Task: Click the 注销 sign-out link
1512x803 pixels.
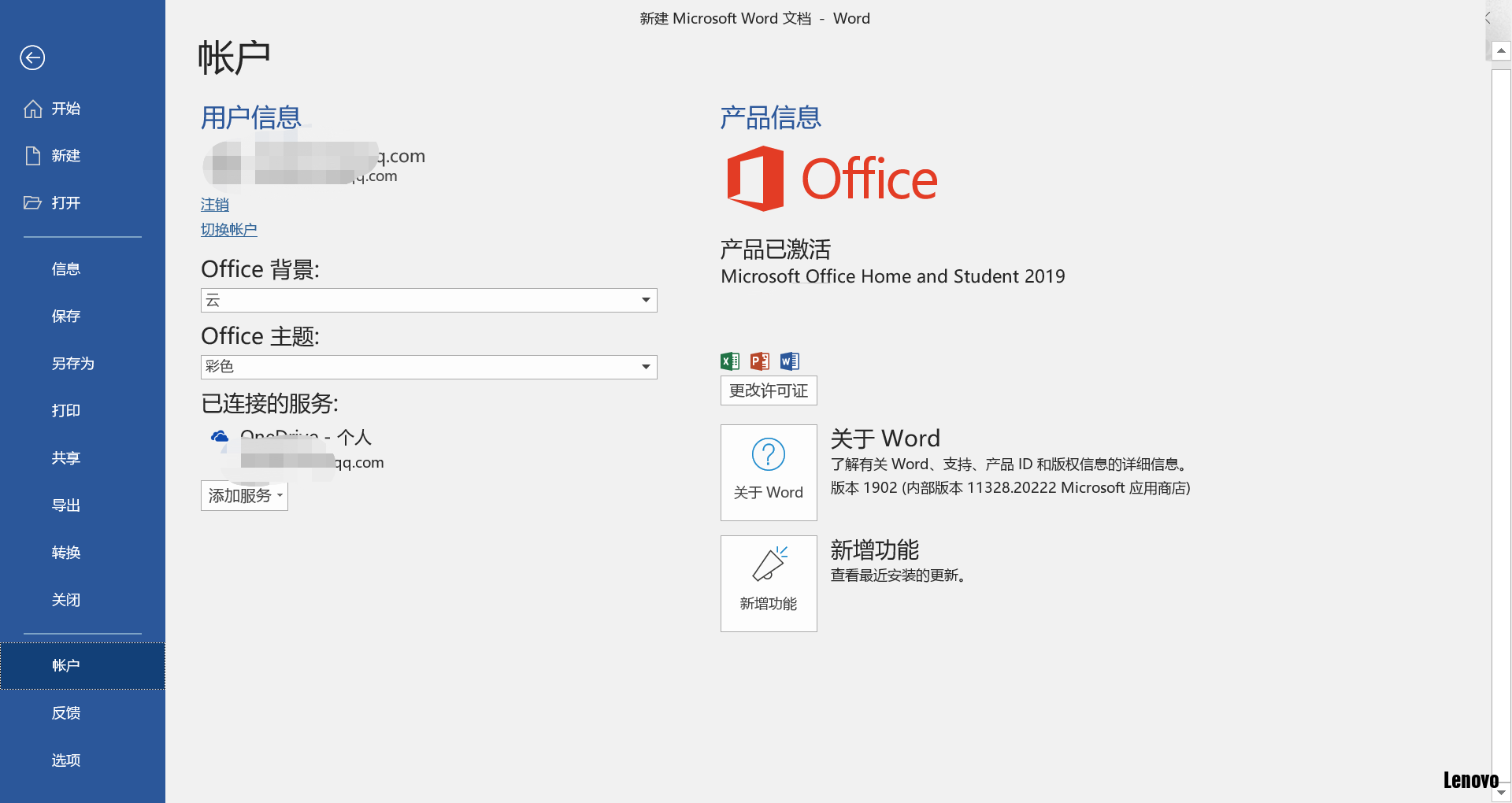Action: click(215, 205)
